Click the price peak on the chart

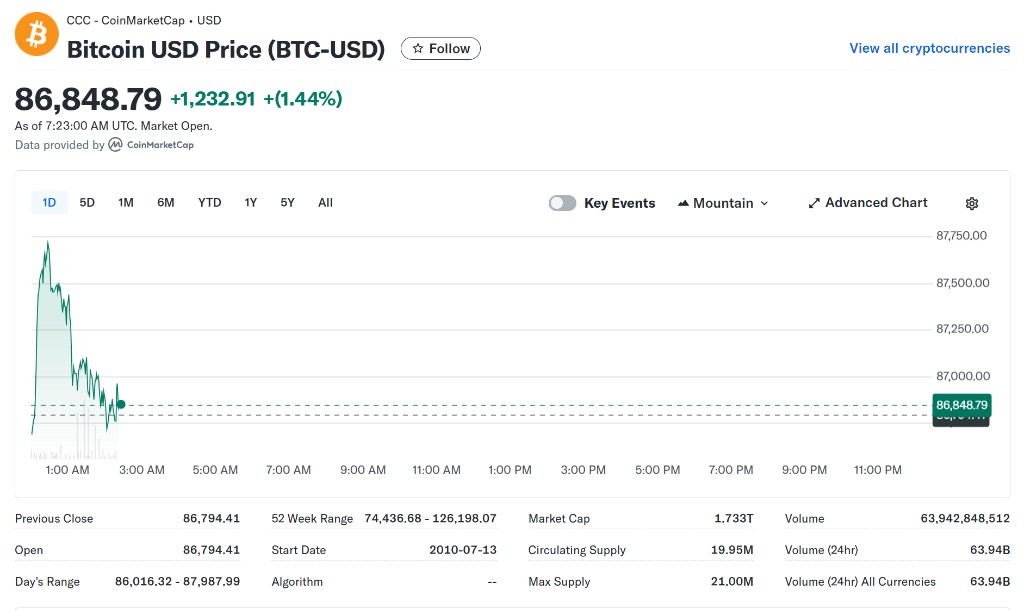46,242
